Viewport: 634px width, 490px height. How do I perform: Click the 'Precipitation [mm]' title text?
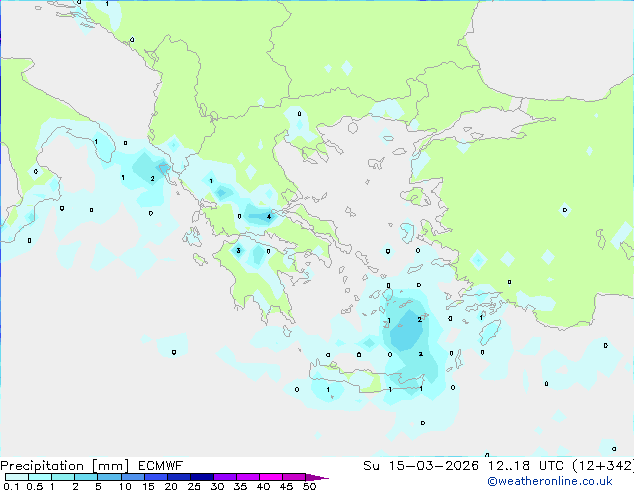(65, 466)
